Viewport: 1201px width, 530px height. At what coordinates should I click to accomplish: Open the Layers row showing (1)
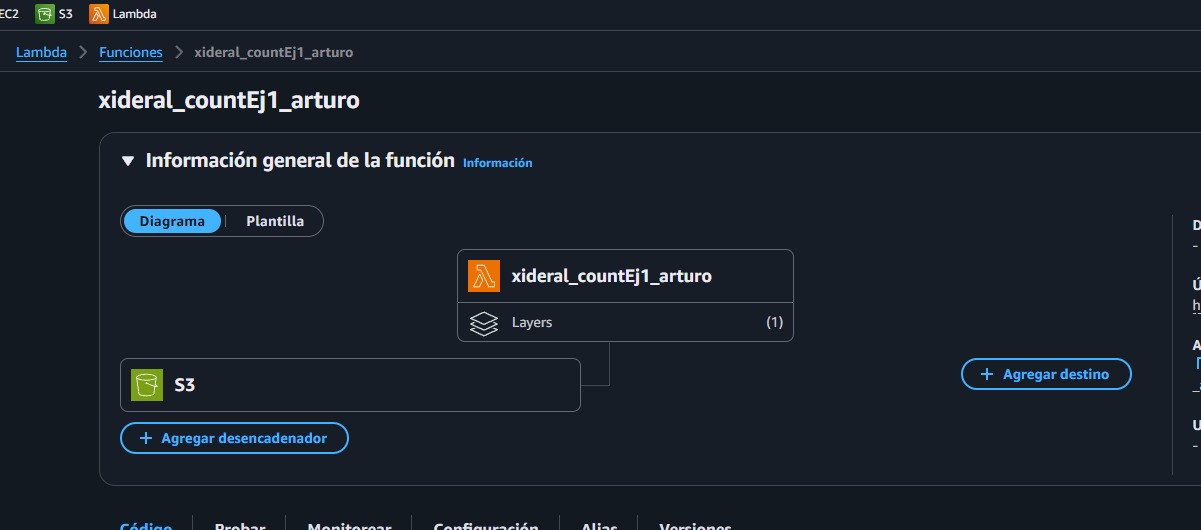pyautogui.click(x=625, y=323)
